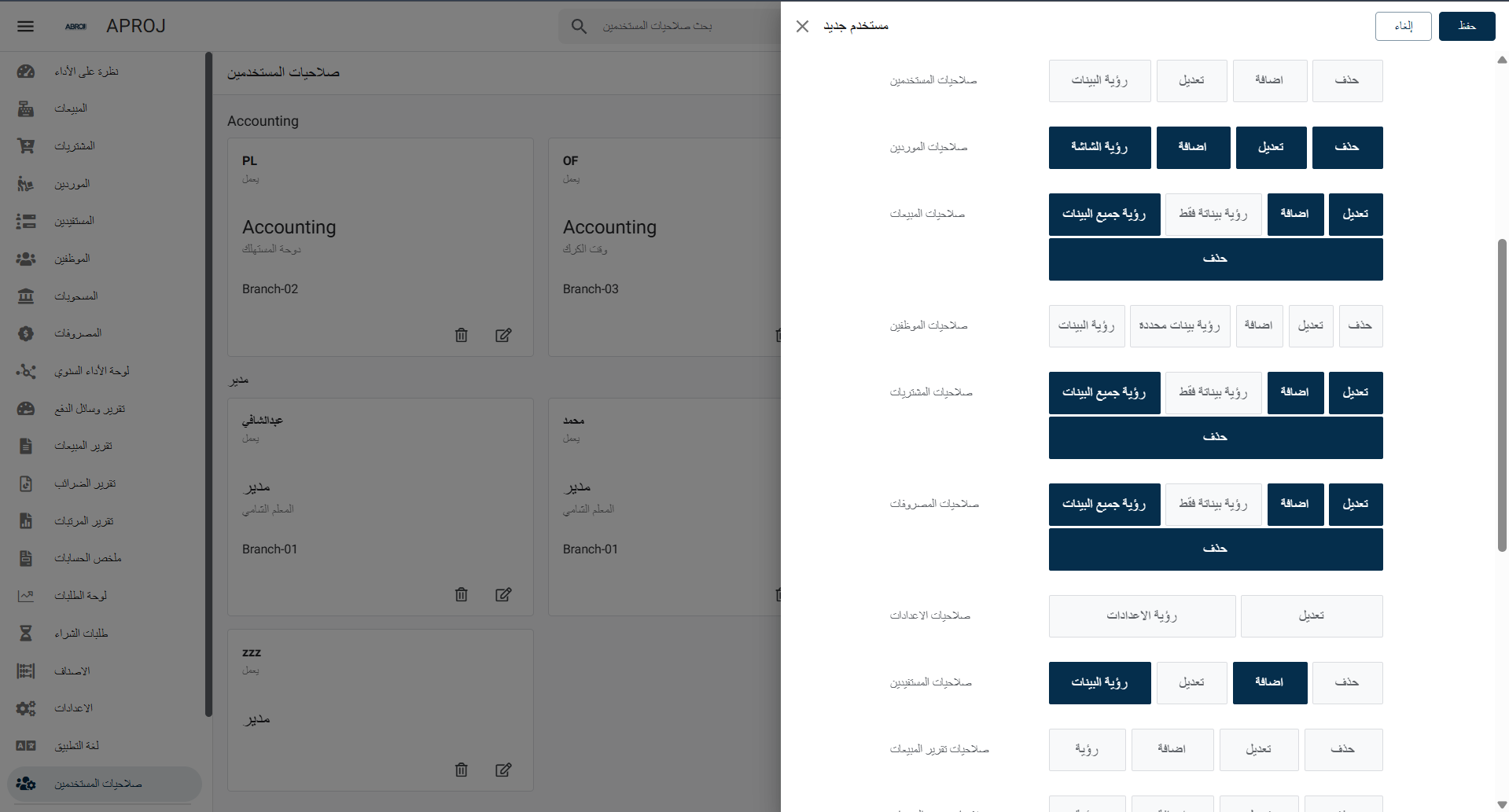Toggle حذف permission for صلاحيات المستخدمين
The height and width of the screenshot is (812, 1509).
[x=1346, y=81]
